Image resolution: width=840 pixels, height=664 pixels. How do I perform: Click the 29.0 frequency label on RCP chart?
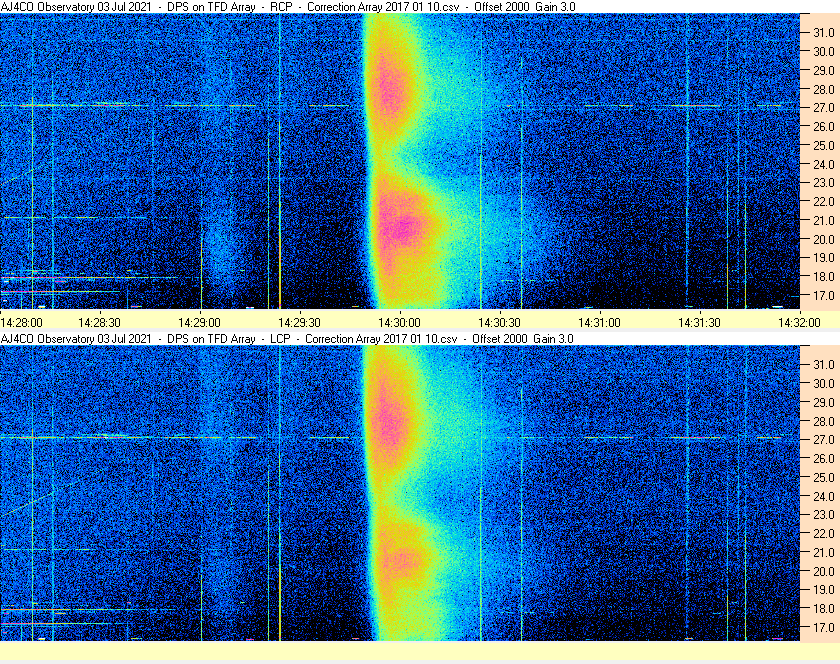(824, 71)
